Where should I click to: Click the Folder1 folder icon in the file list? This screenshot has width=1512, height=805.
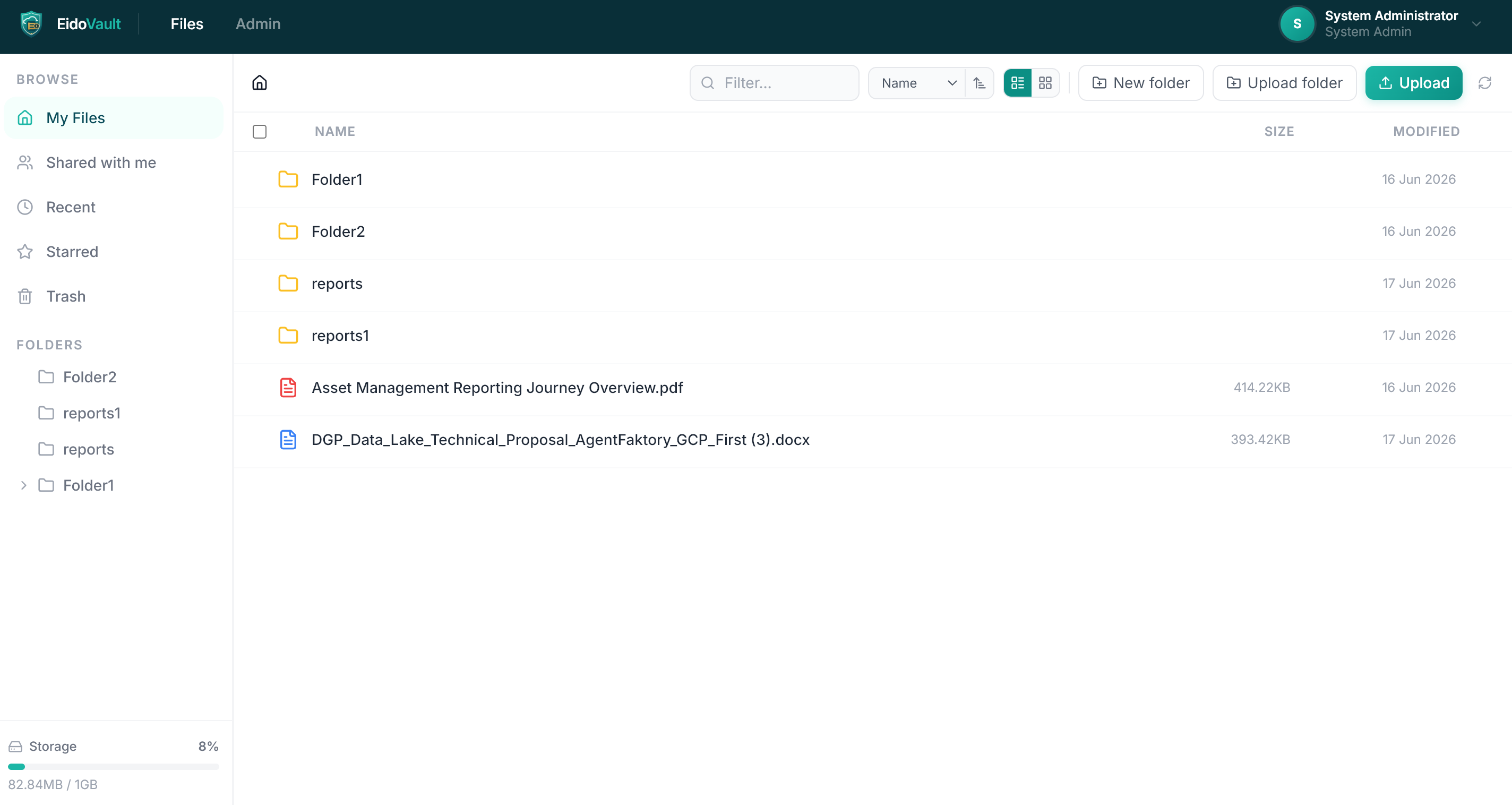coord(288,179)
